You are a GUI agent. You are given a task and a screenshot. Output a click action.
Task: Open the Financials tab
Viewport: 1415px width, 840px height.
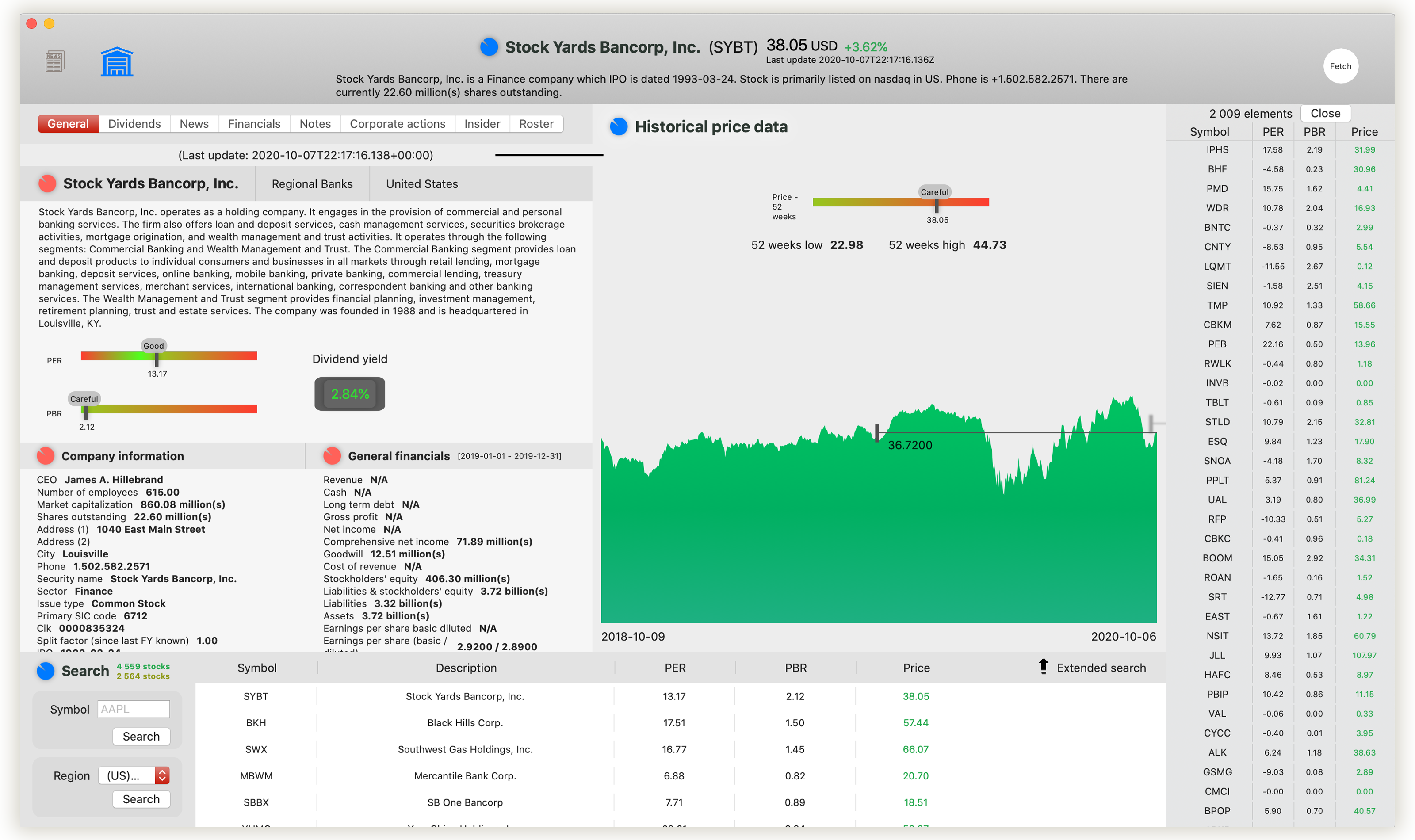pyautogui.click(x=254, y=124)
